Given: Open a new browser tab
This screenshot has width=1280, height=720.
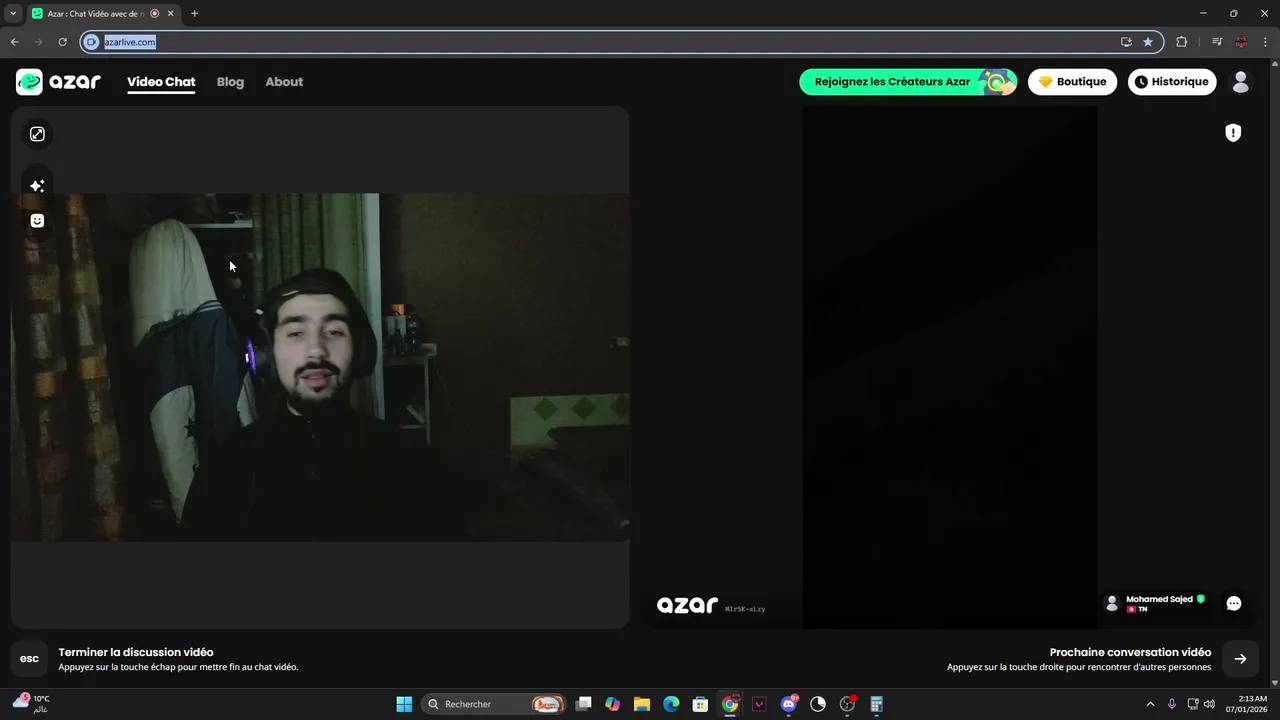Looking at the screenshot, I should [x=194, y=14].
